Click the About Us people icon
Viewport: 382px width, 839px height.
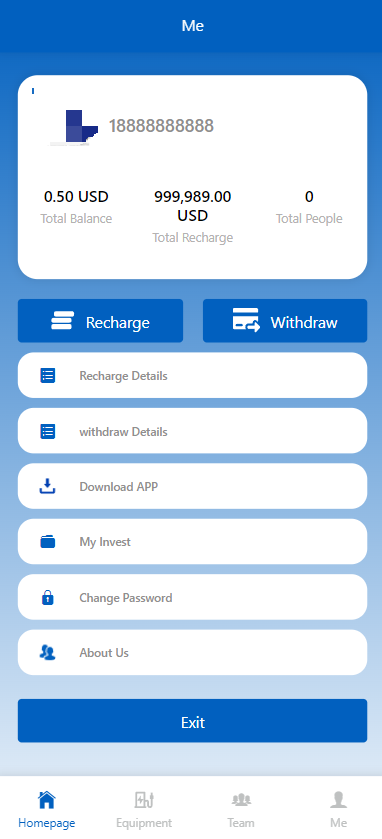coord(48,652)
